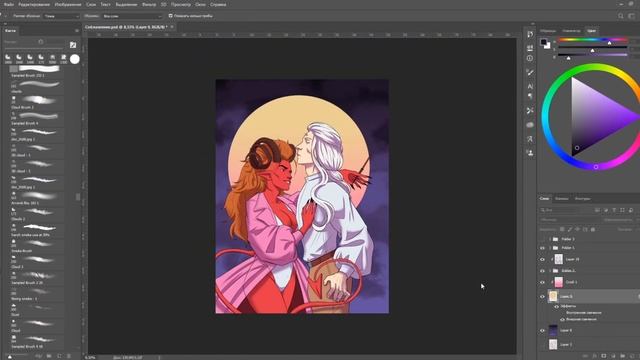Switch to the Навигатор tab
This screenshot has height=360, width=640.
click(571, 31)
